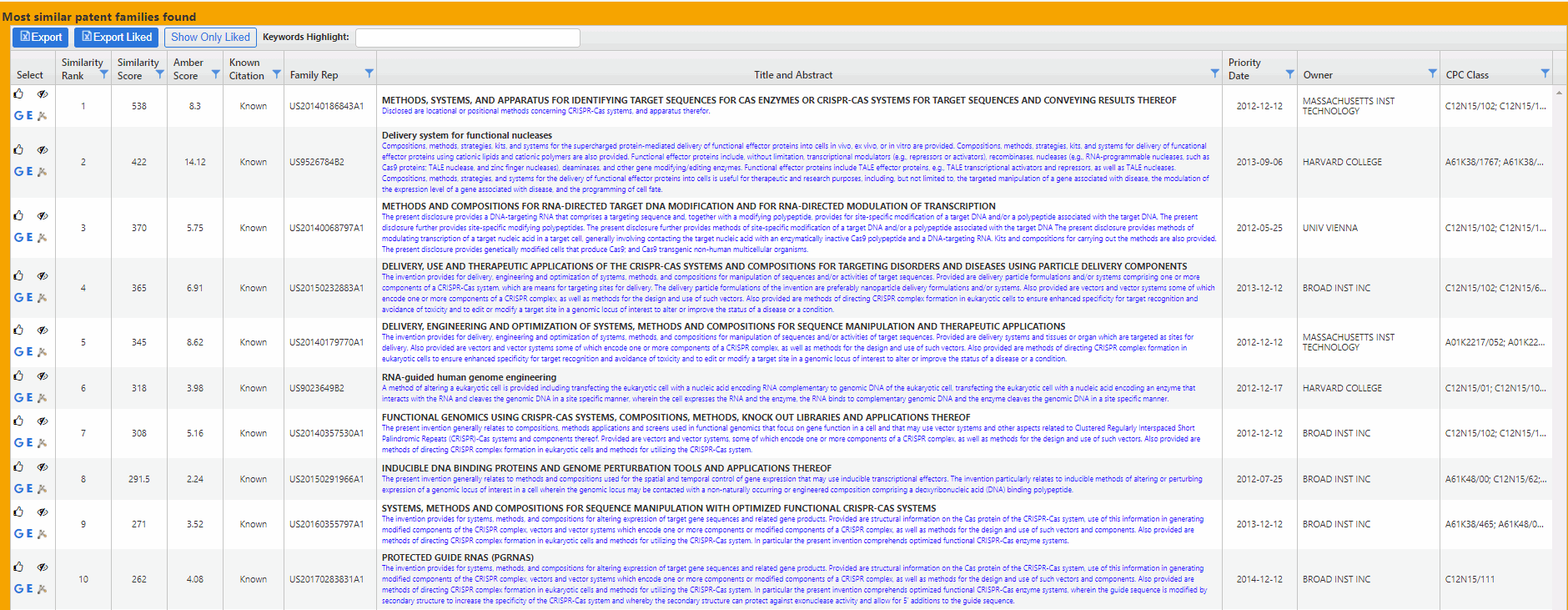This screenshot has height=610, width=1568.
Task: Like the rank 3 UNIV VIENNA patent
Action: tap(18, 216)
